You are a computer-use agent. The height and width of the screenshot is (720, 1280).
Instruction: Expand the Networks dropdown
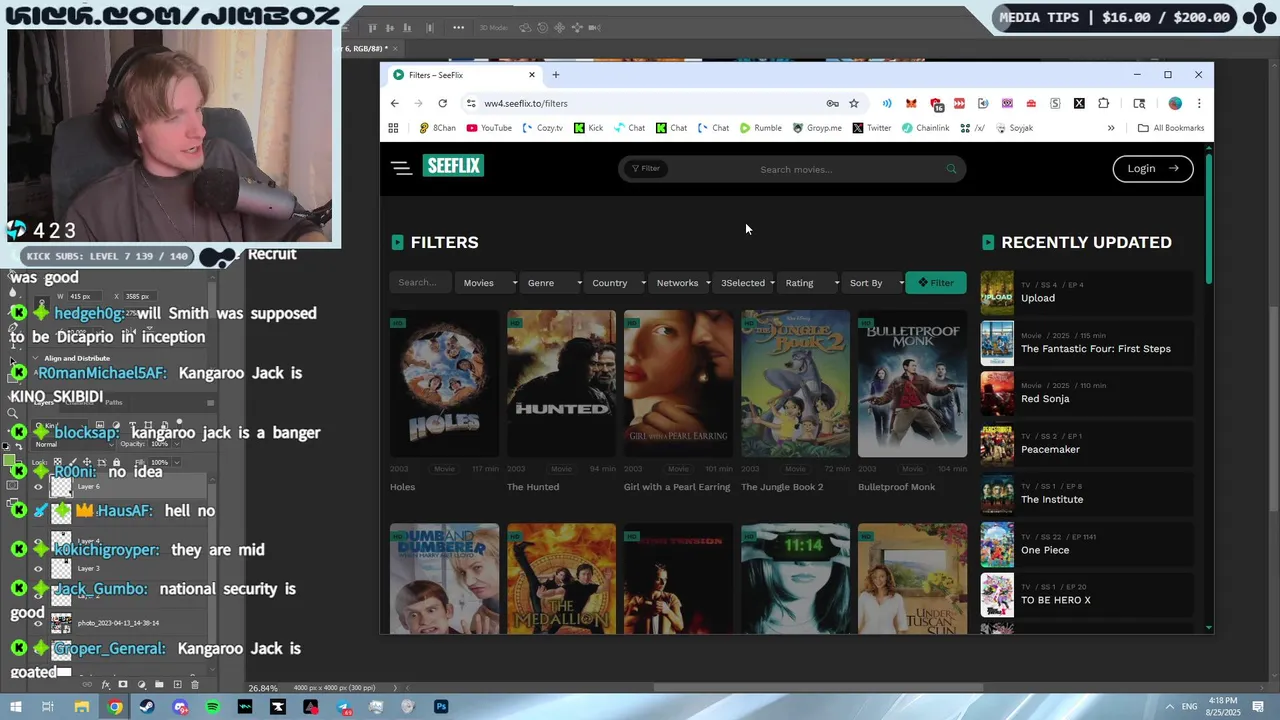(x=681, y=283)
